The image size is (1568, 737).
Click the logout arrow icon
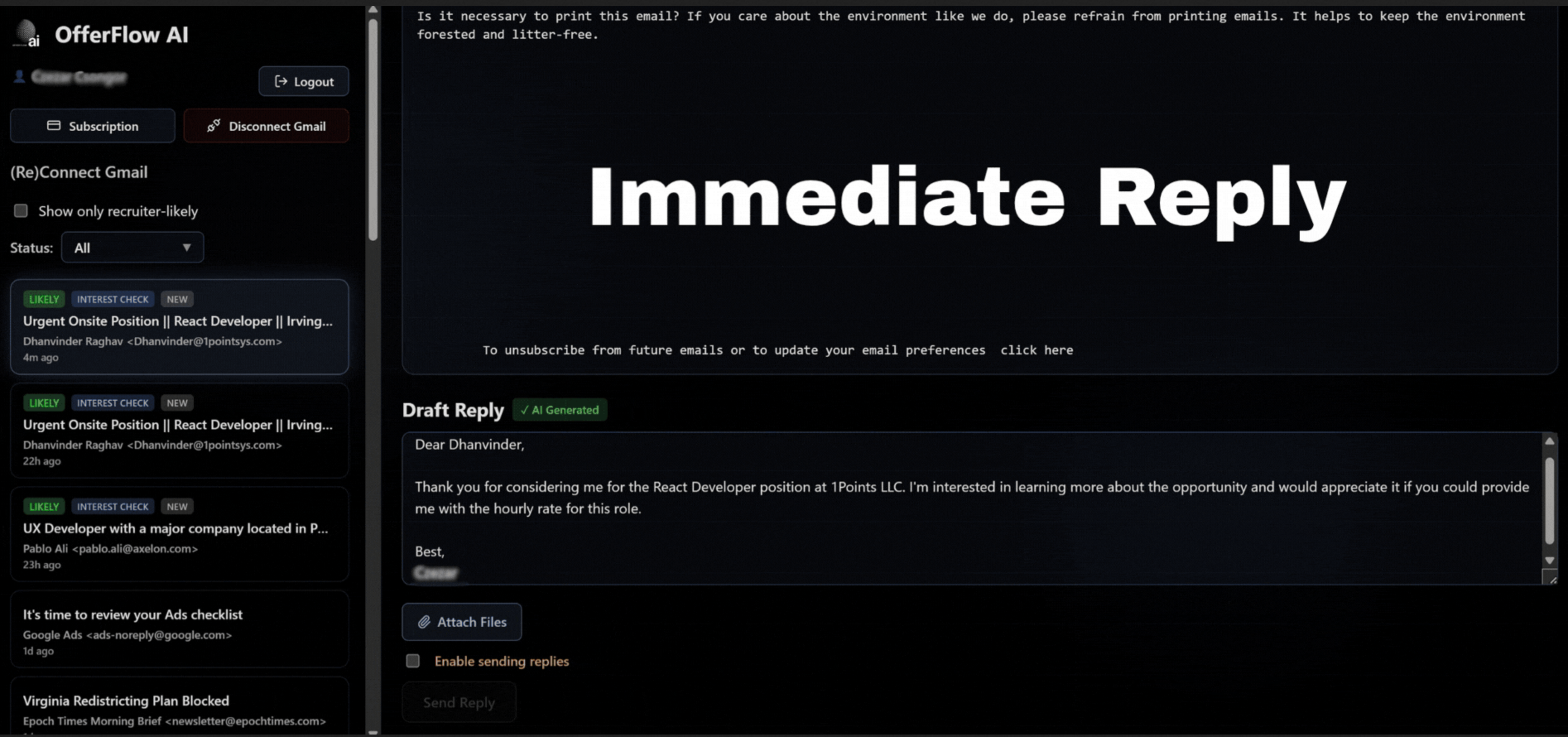281,82
